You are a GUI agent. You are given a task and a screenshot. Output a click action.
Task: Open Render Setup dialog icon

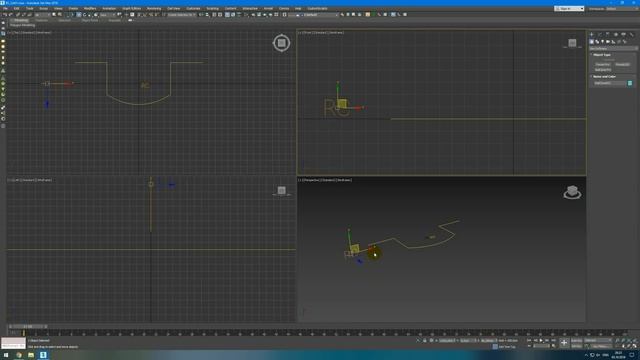pos(253,14)
